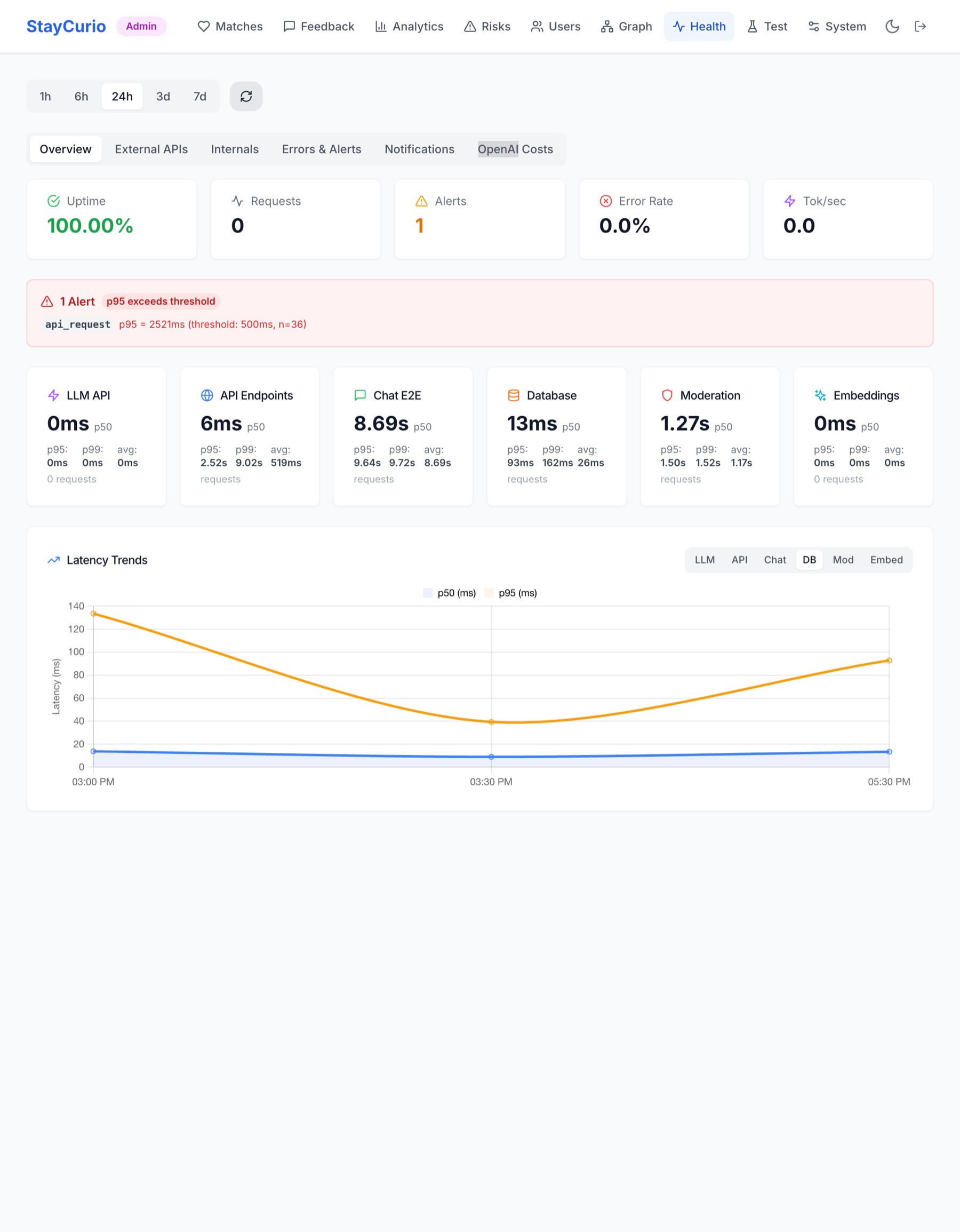Click the System sliders icon

[x=813, y=27]
